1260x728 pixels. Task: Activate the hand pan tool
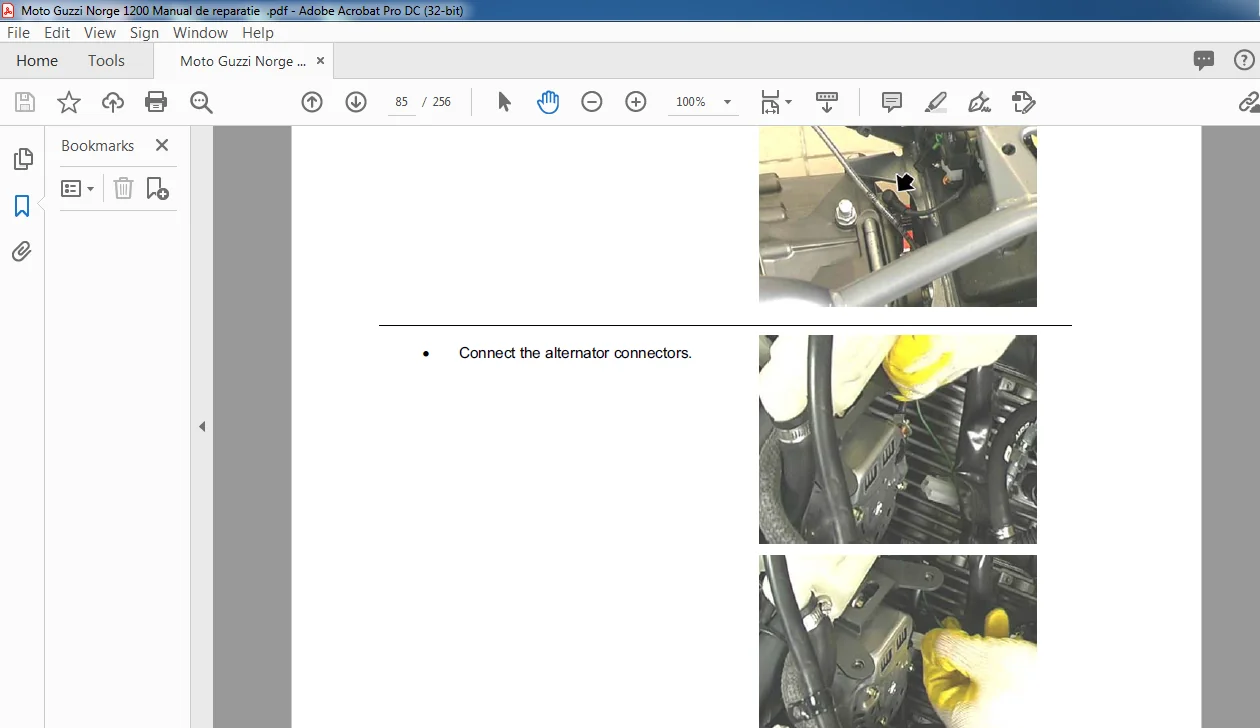coord(548,102)
